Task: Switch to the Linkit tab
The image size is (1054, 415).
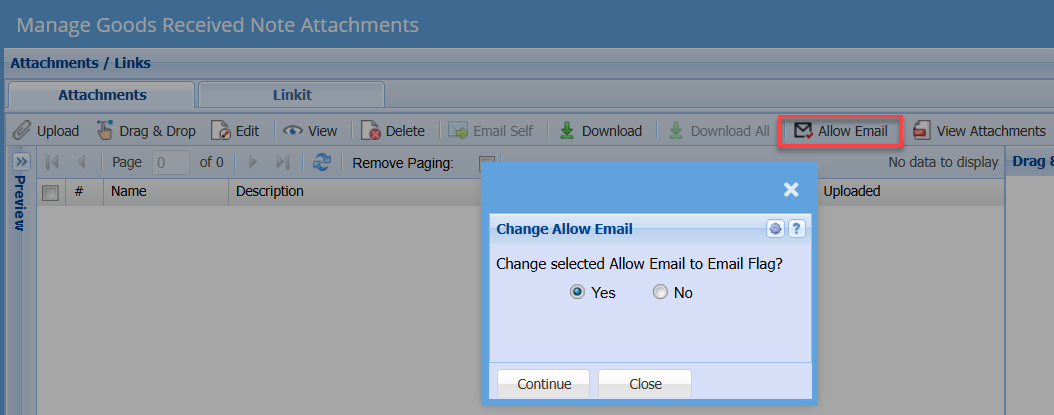Action: (292, 95)
